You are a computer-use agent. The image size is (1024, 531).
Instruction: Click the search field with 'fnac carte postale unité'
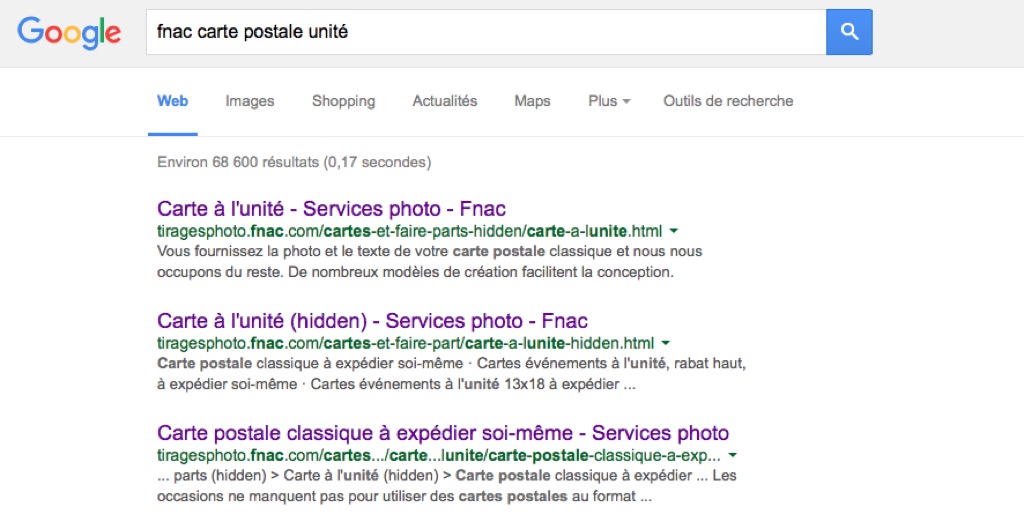click(486, 32)
